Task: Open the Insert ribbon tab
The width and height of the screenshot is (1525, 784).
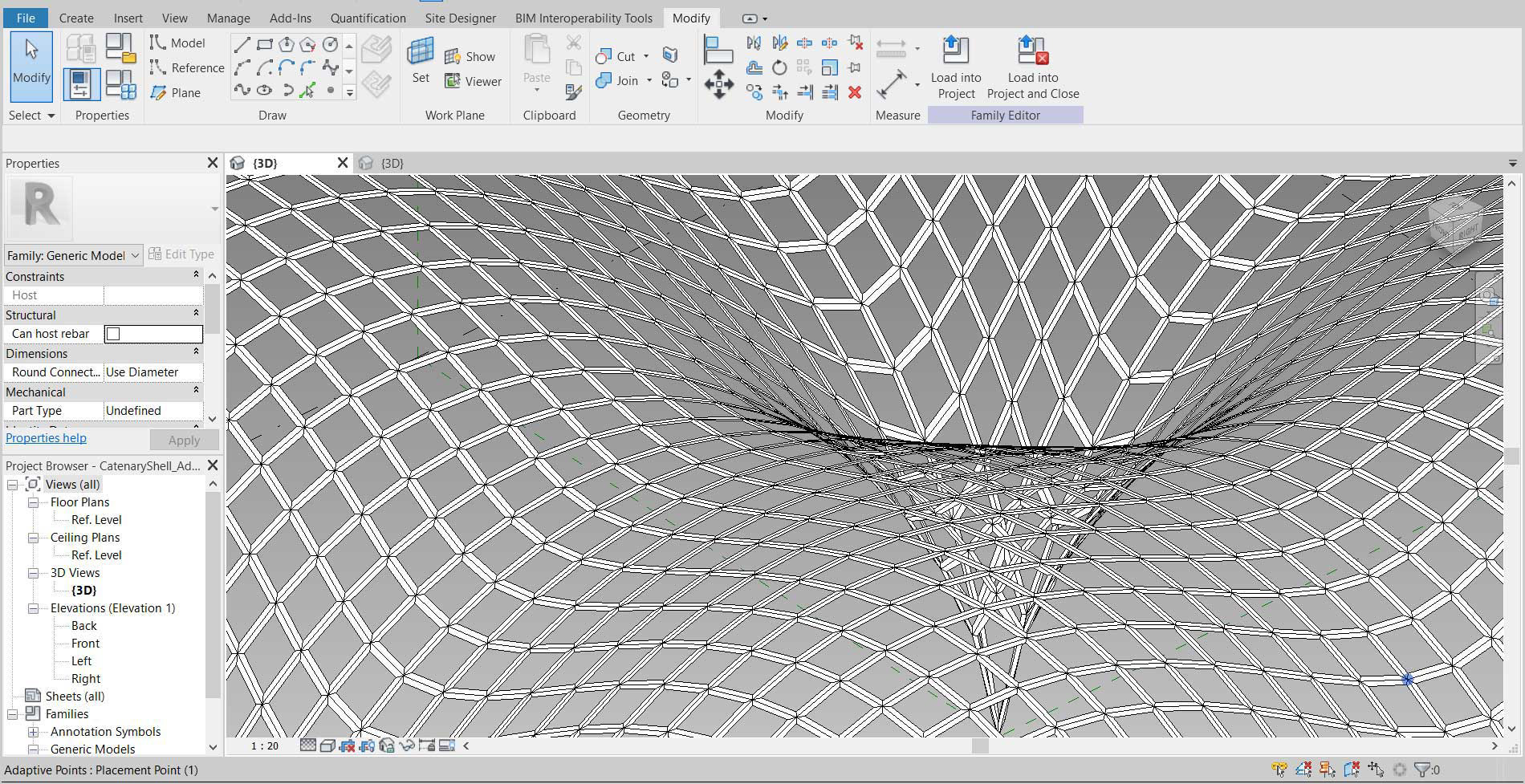Action: pyautogui.click(x=128, y=18)
